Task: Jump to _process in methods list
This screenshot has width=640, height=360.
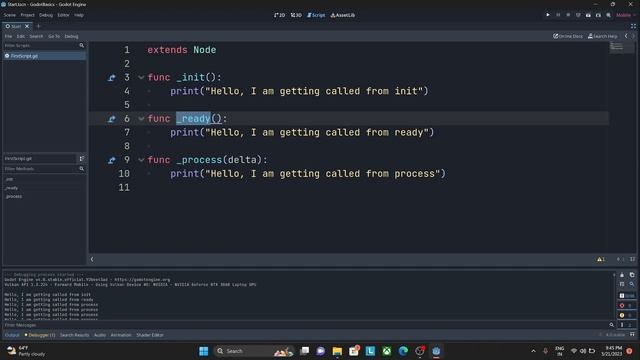Action: (13, 196)
